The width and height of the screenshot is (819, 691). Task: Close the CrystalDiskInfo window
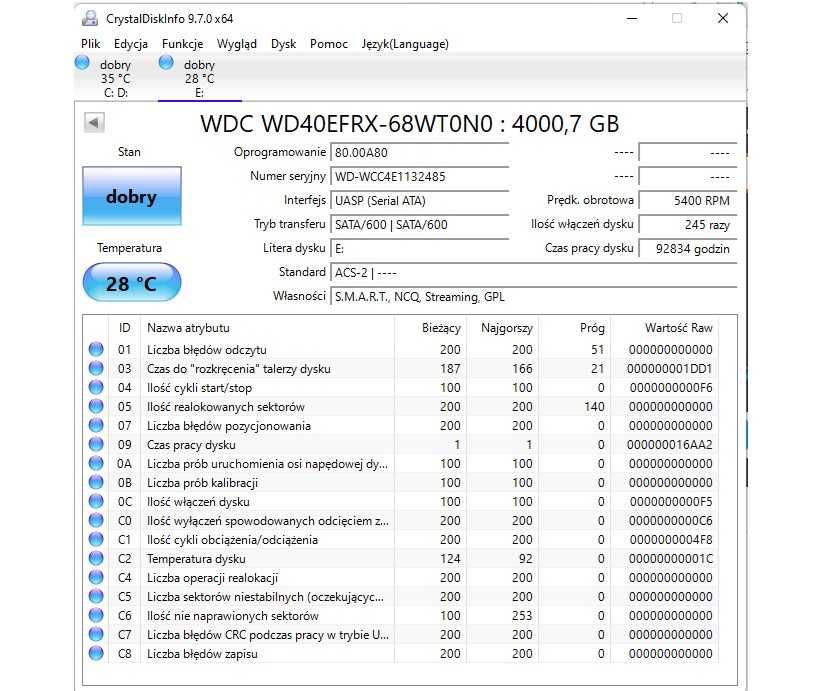(x=723, y=18)
